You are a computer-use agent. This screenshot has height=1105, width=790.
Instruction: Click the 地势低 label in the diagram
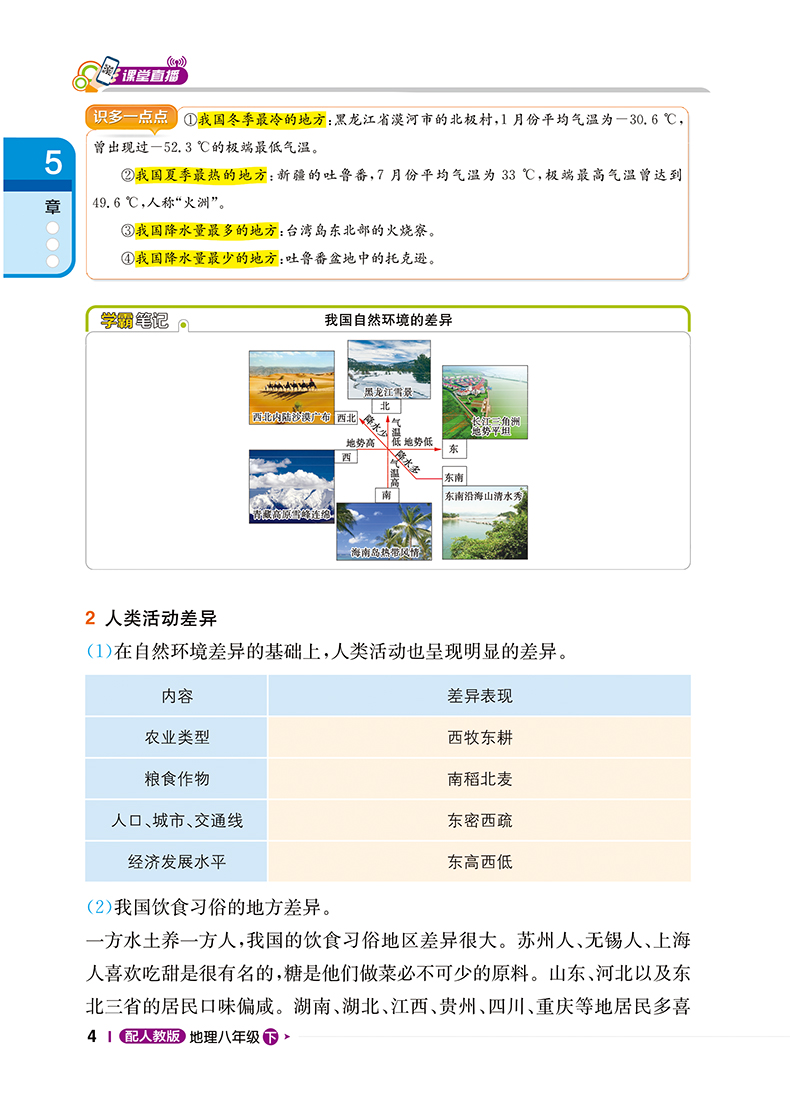tap(419, 442)
